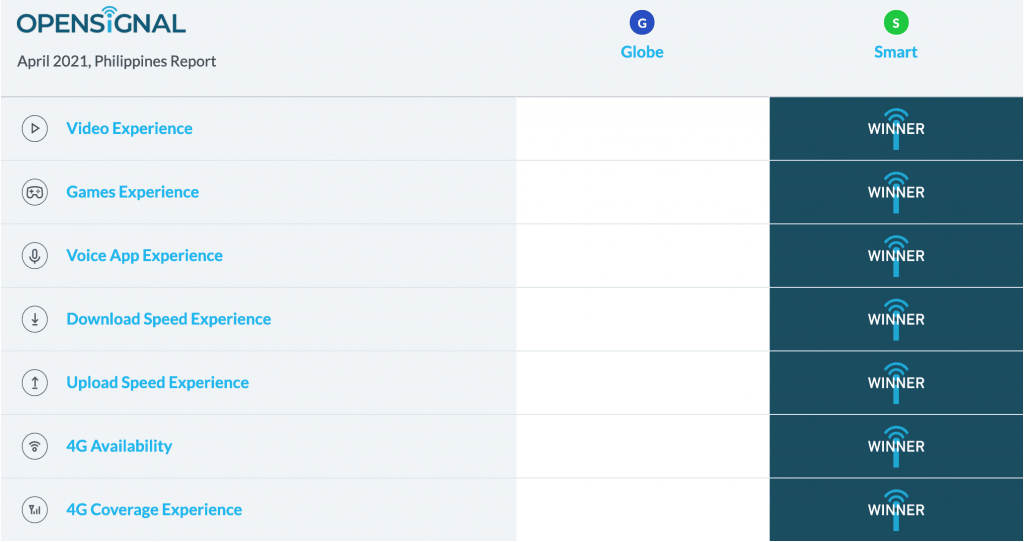Open the Video Experience link
The image size is (1024, 542).
pyautogui.click(x=129, y=129)
